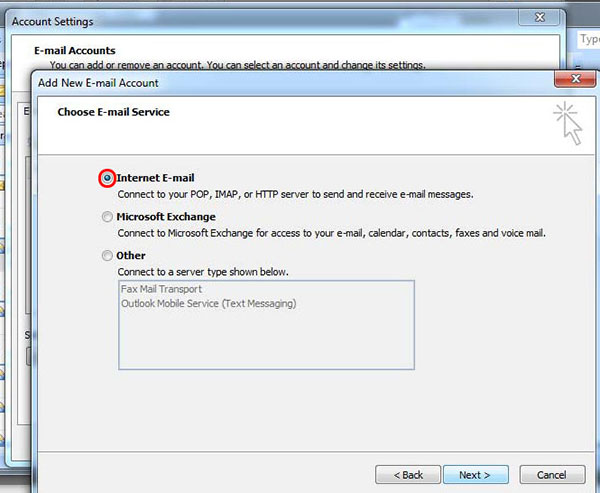Select the Internet E-mail radio button
600x493 pixels.
[x=107, y=178]
